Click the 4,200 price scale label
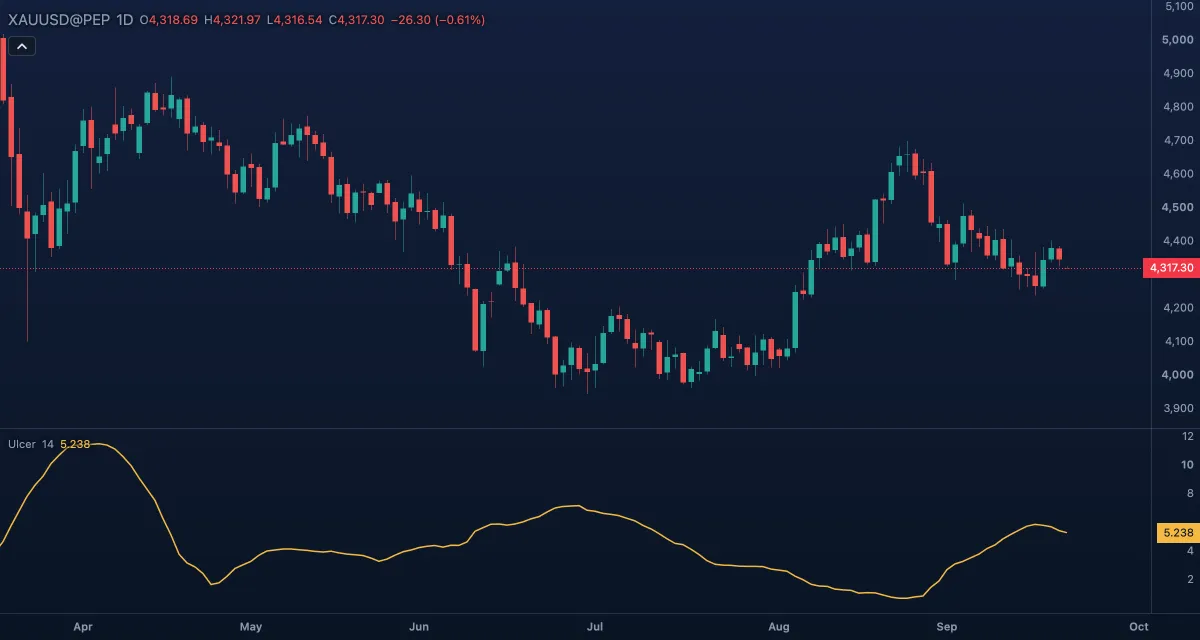 point(1180,308)
